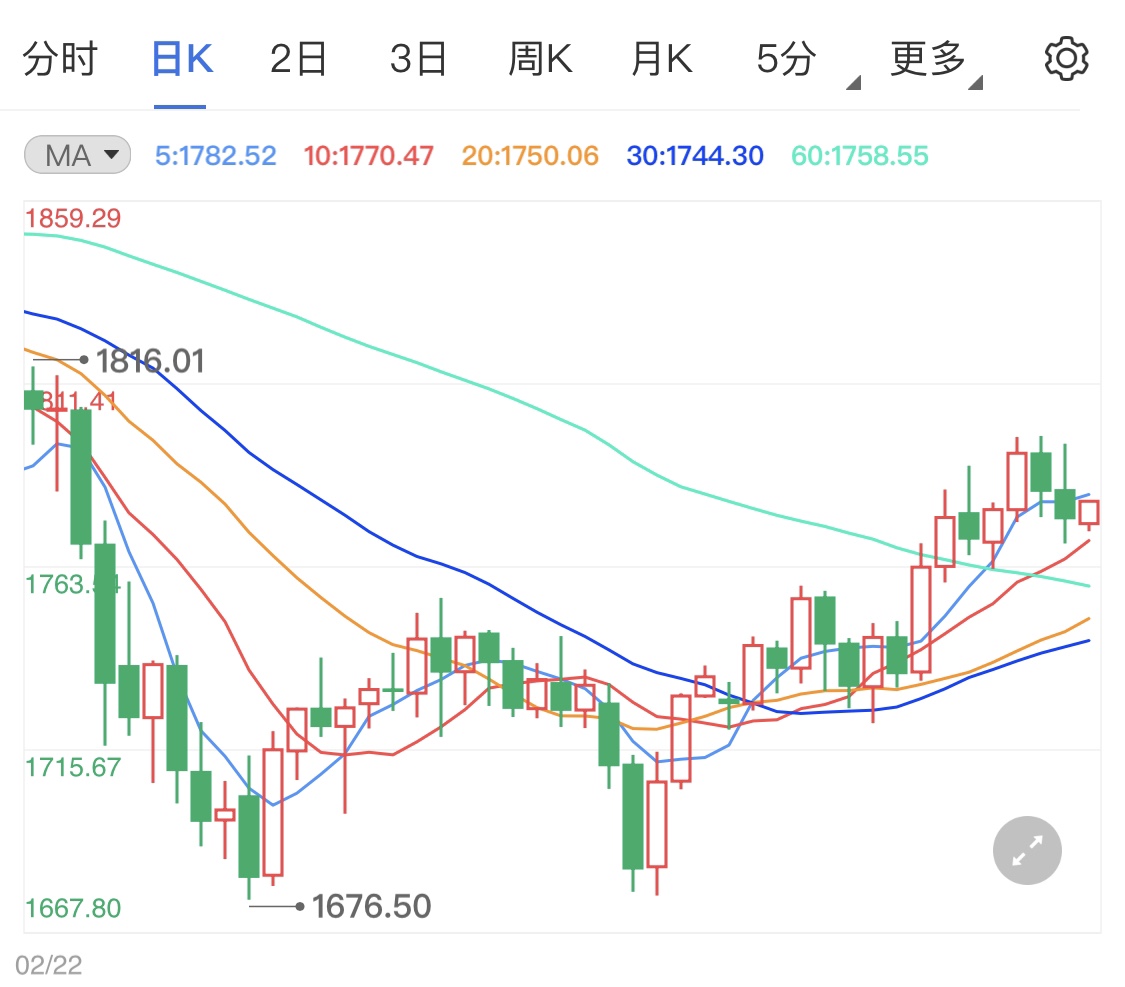The width and height of the screenshot is (1125, 987).
Task: Switch to 3日 three-day tab
Action: pos(418,58)
